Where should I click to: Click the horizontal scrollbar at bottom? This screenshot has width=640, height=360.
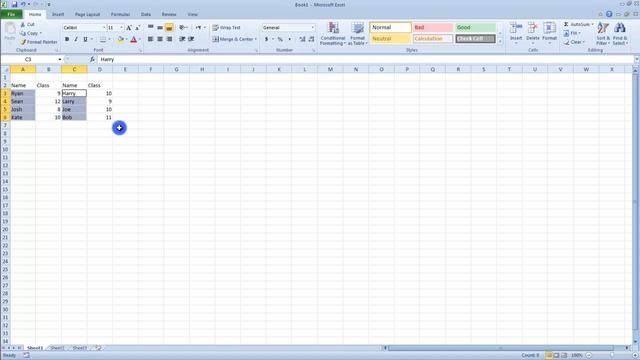click(500, 348)
